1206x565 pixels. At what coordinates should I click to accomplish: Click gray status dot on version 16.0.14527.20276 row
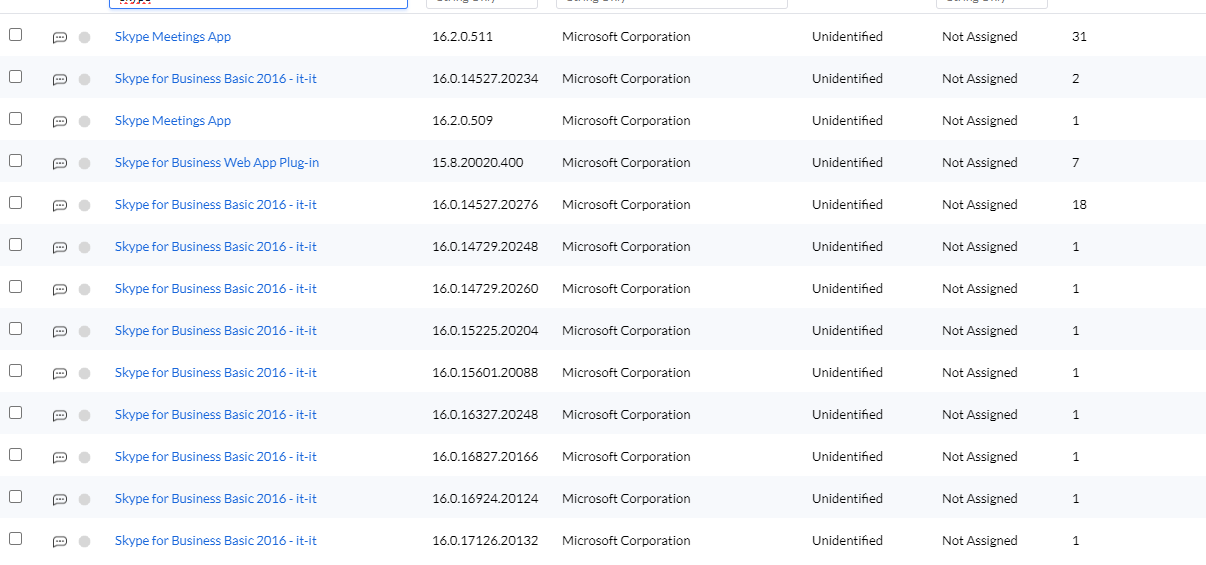point(84,205)
